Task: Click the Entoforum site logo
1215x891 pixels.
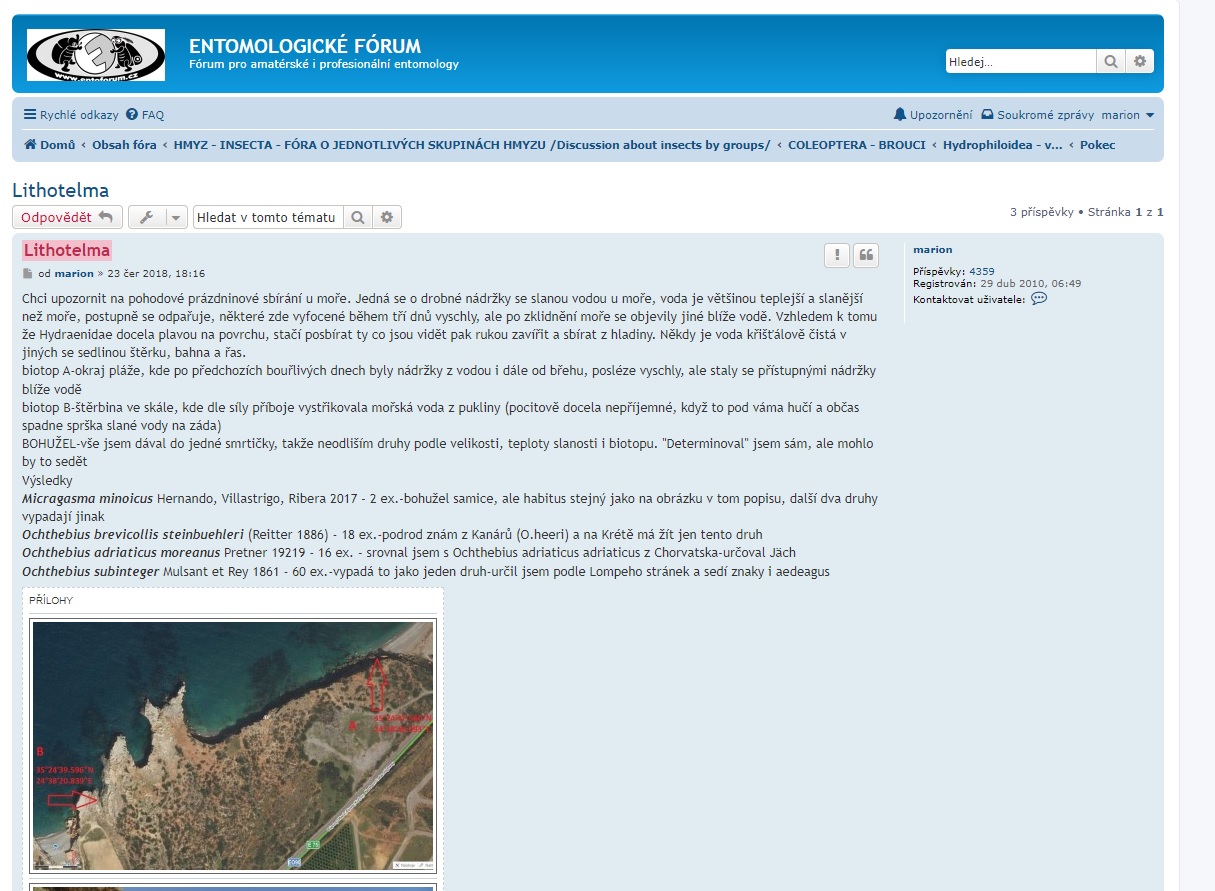Action: pyautogui.click(x=96, y=55)
